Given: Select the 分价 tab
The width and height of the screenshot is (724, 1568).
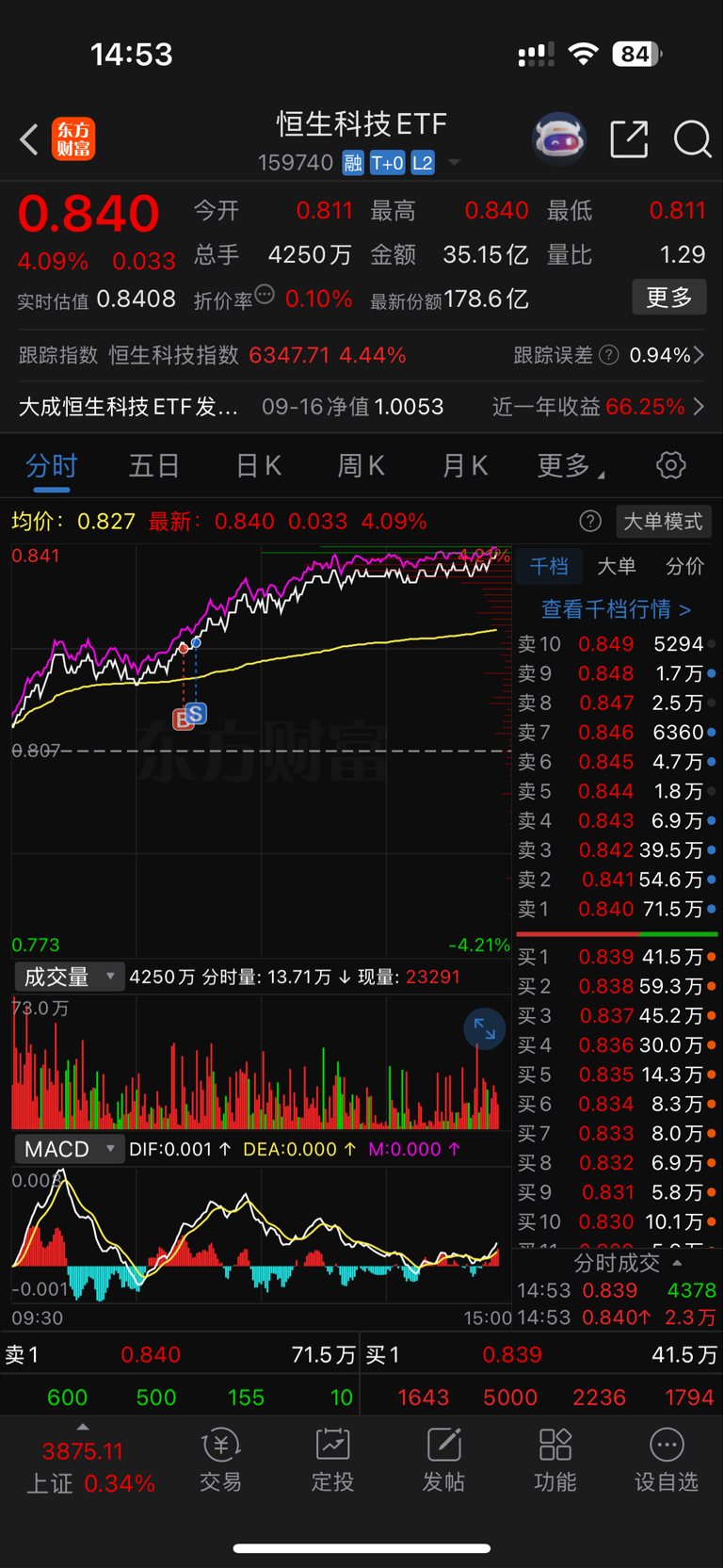Looking at the screenshot, I should 684,566.
